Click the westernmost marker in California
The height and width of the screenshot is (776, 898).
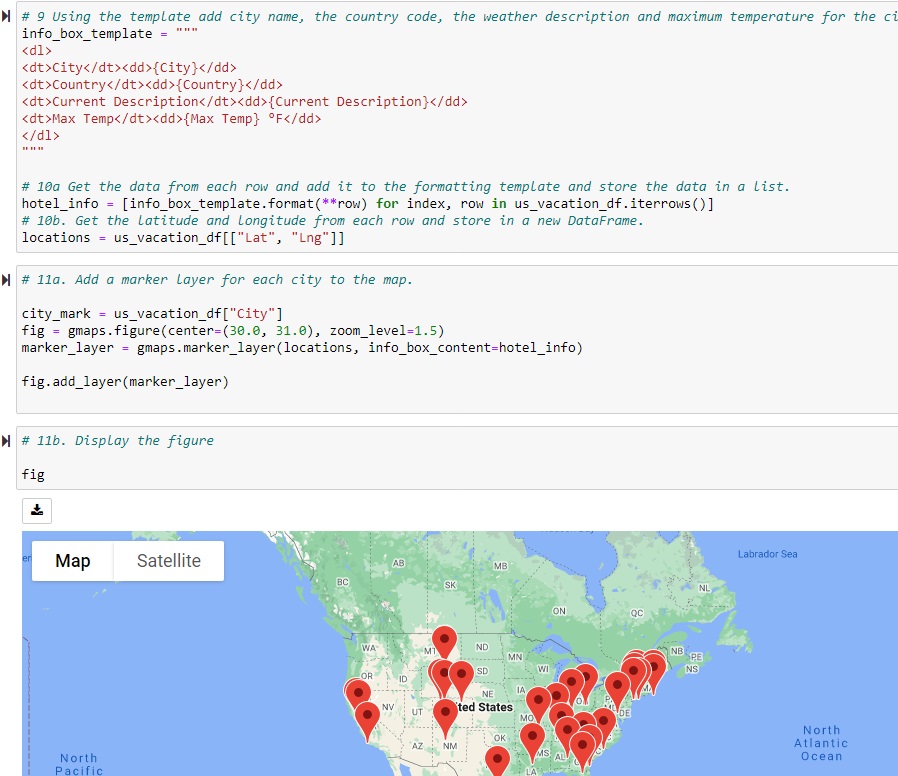[358, 690]
